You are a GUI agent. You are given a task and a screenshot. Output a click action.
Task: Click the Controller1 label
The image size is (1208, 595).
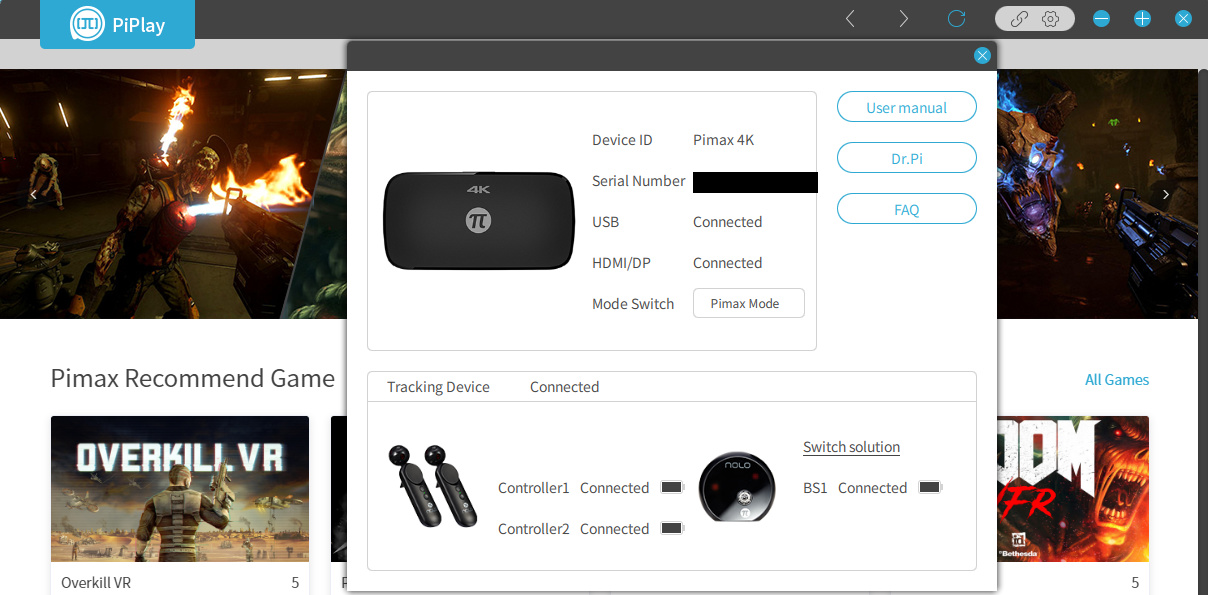click(x=534, y=488)
